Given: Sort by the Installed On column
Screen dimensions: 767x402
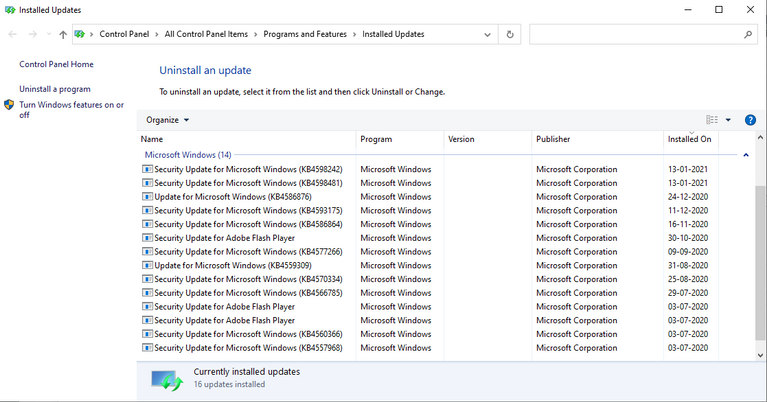Looking at the screenshot, I should pyautogui.click(x=691, y=139).
